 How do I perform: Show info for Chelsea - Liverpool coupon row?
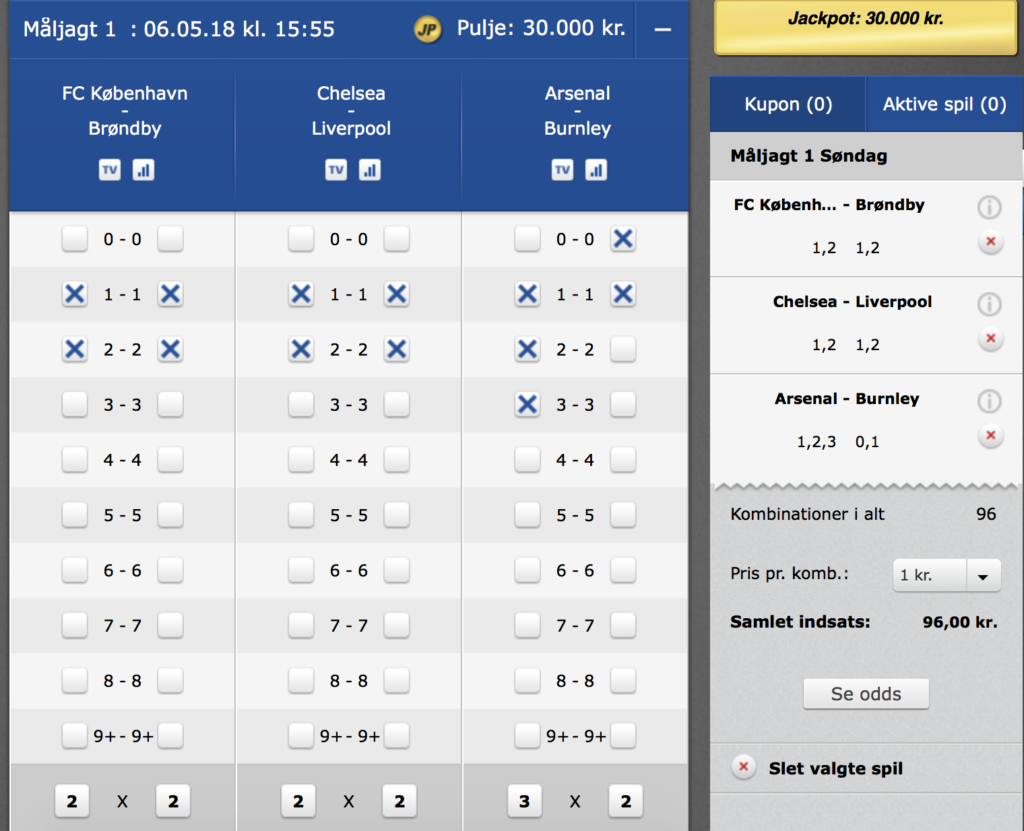tap(989, 304)
